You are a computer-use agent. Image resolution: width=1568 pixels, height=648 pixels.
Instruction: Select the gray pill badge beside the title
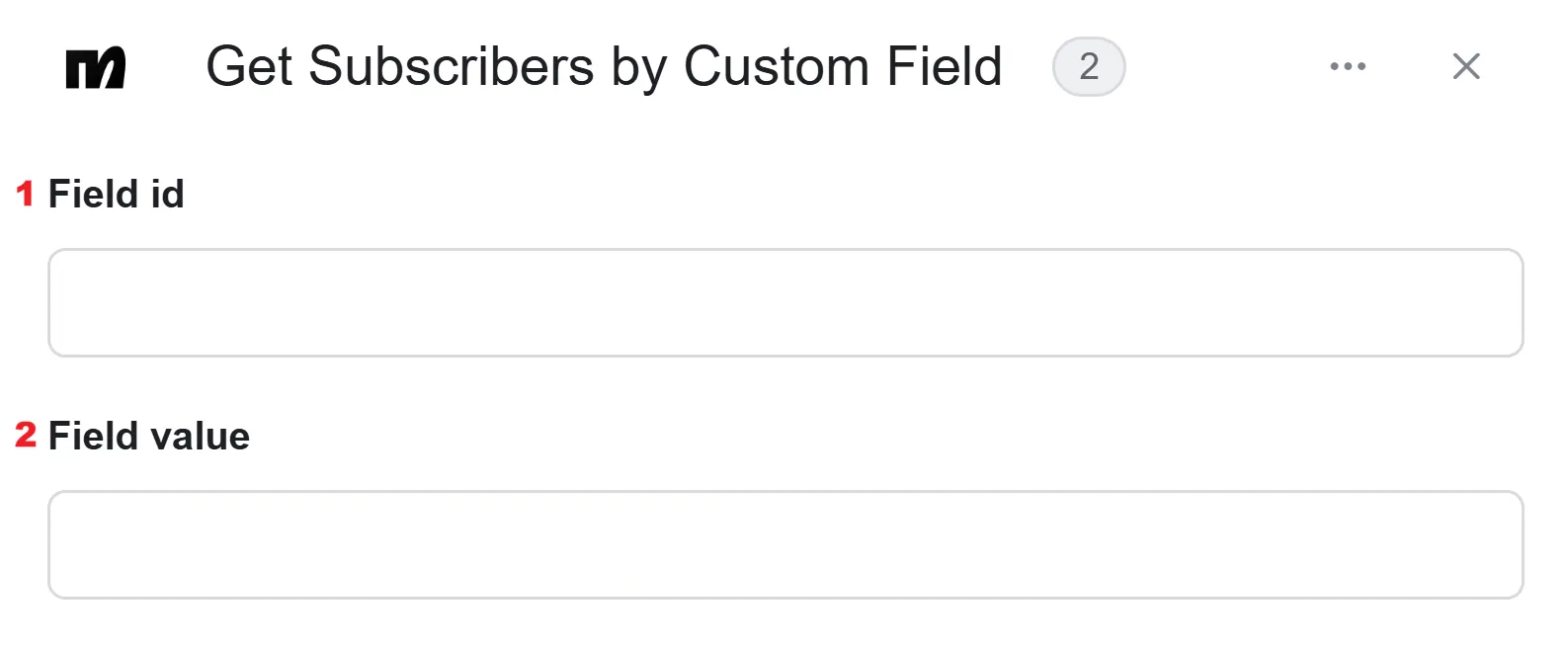[x=1089, y=66]
